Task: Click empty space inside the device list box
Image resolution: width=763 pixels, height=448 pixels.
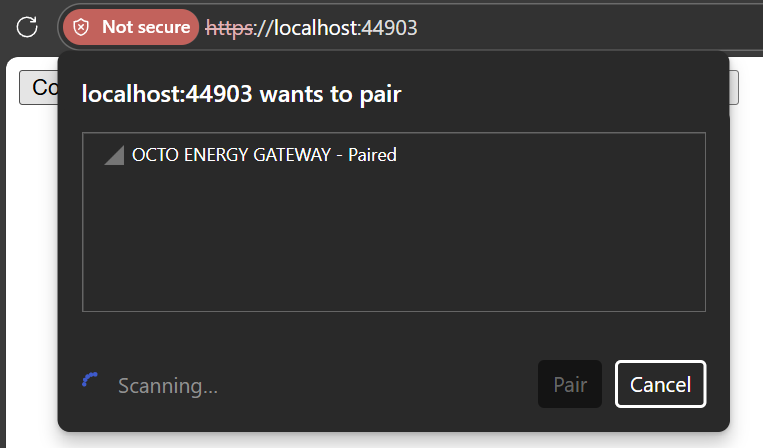Action: point(394,238)
